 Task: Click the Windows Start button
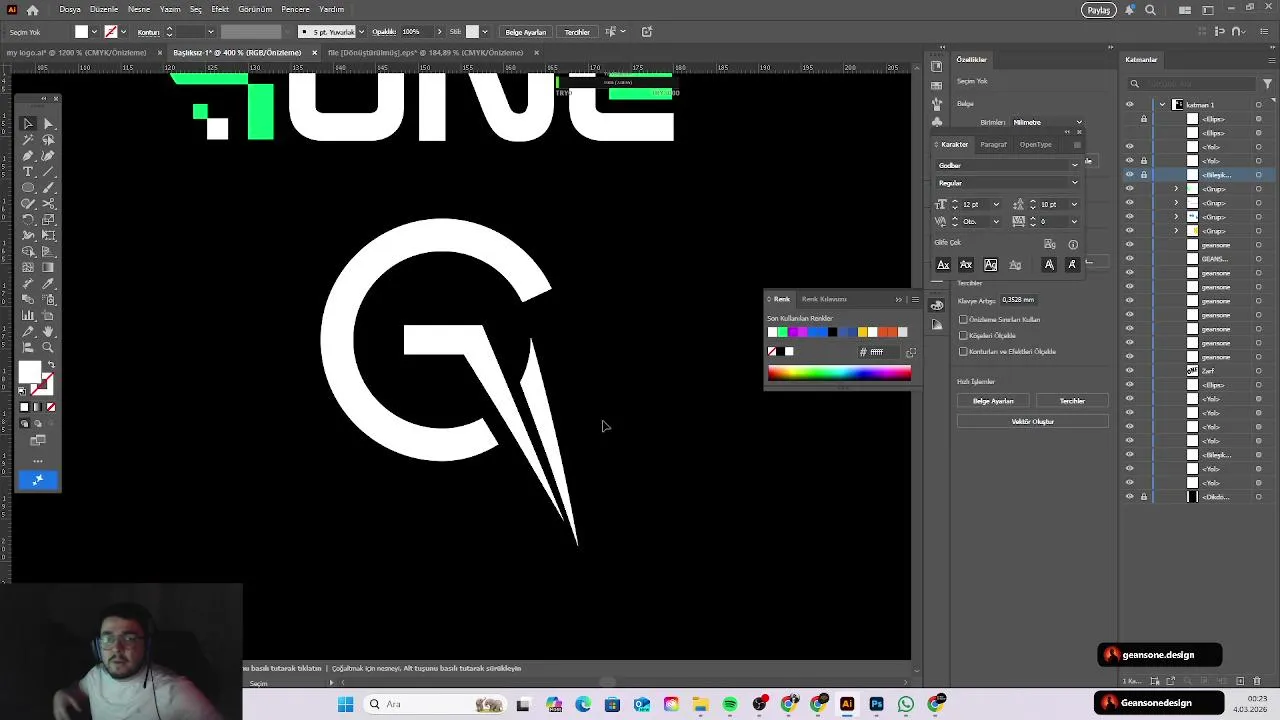coord(345,704)
